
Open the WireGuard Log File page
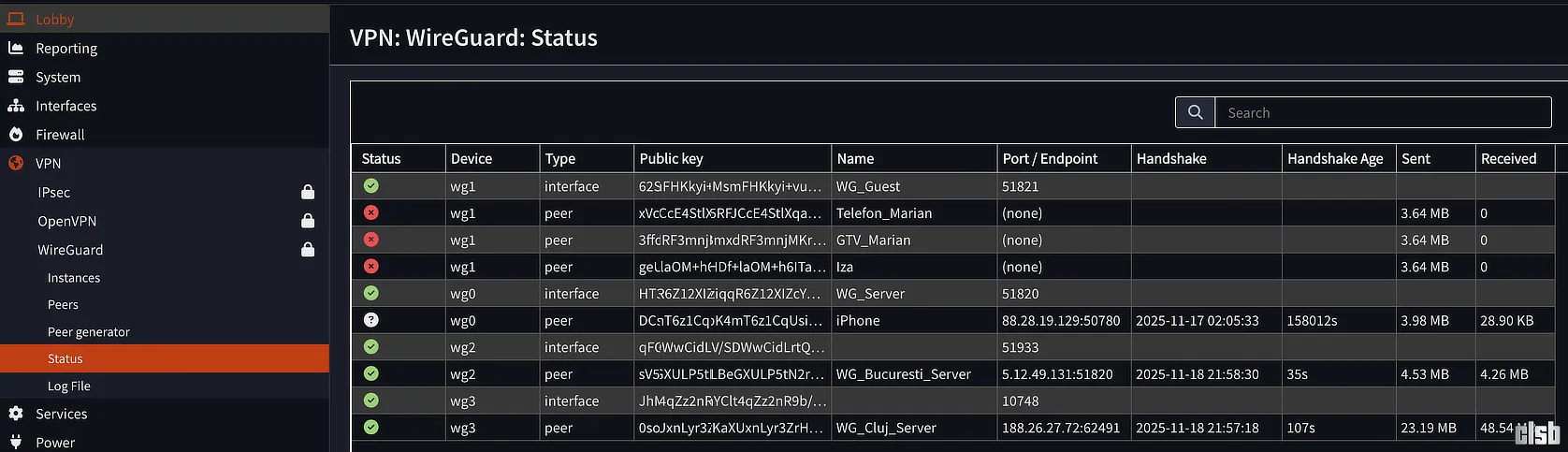pos(69,386)
